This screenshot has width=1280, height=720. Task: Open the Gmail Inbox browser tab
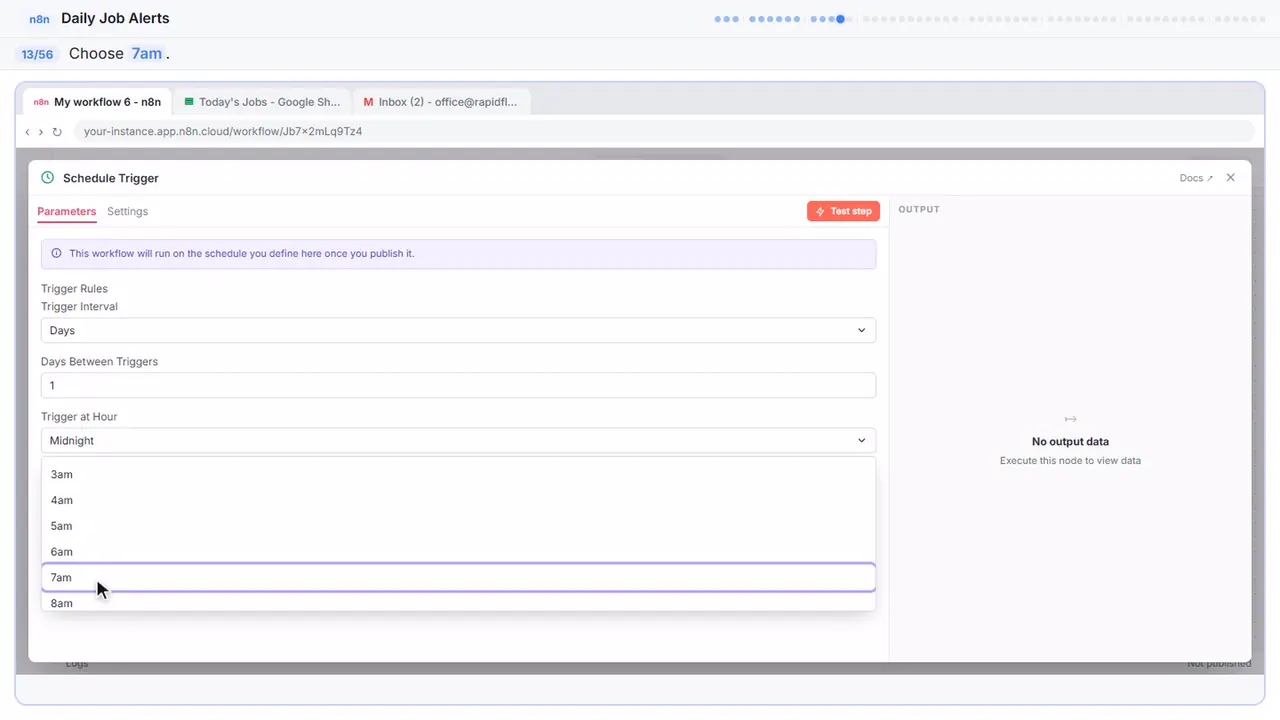(441, 102)
